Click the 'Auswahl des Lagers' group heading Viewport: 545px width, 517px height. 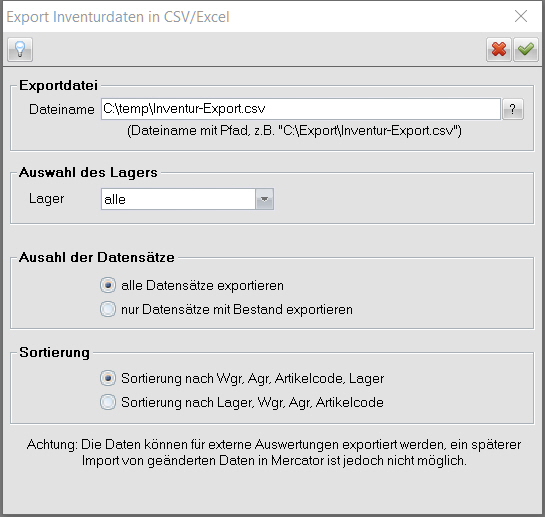[88, 172]
